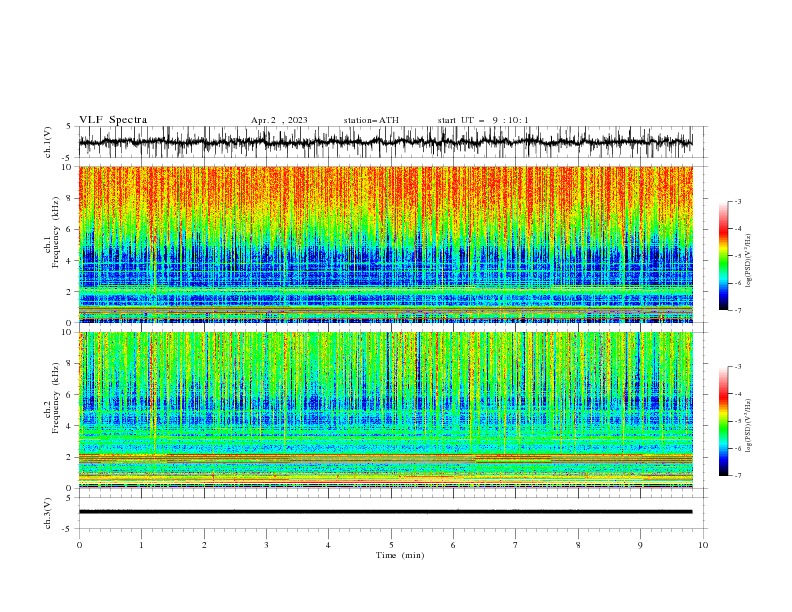Click the "5" tick of ch.1(V) axis
Viewport: 792px width, 612px height.
69,126
